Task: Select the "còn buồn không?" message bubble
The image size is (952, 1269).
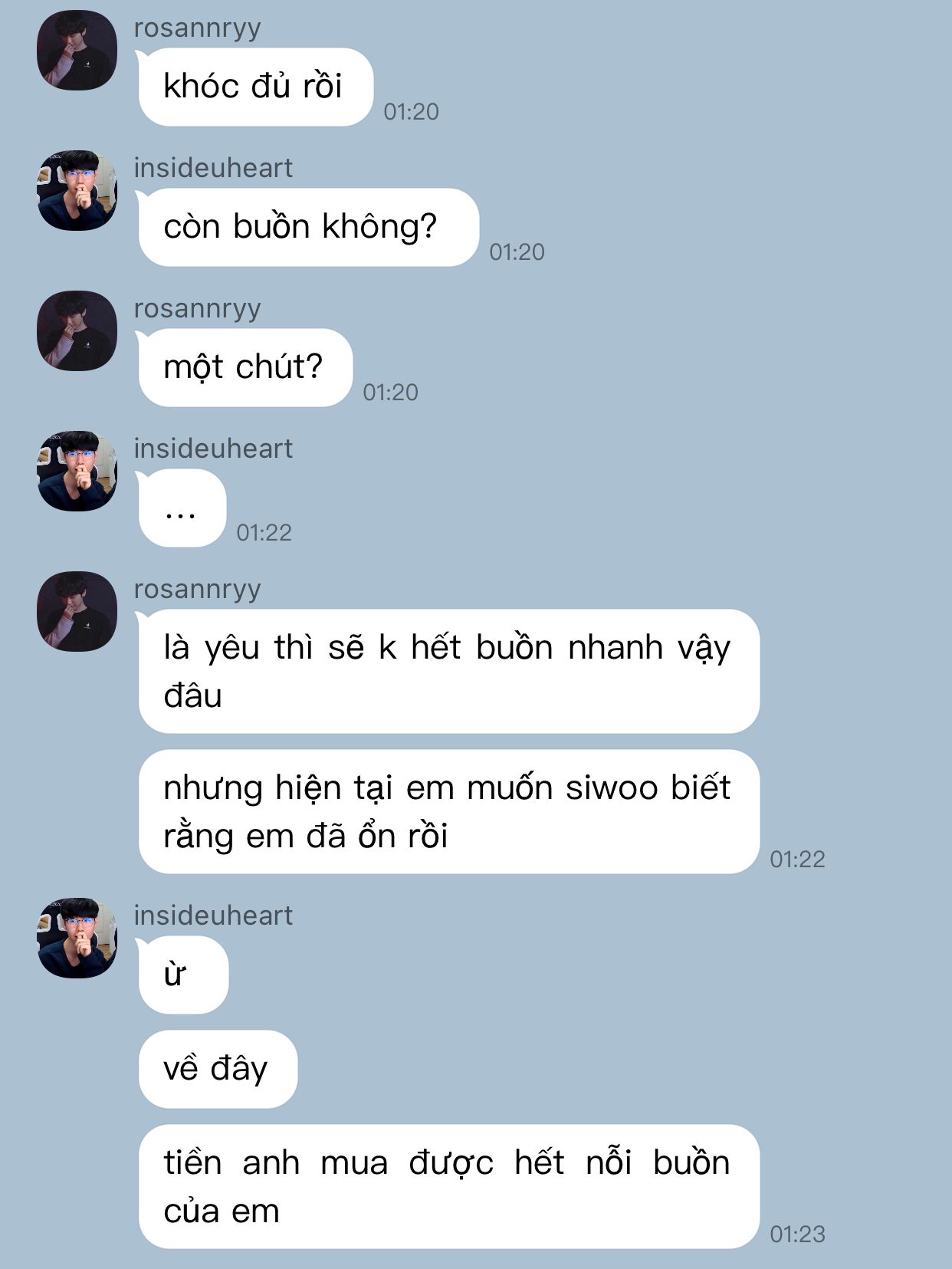Action: coord(308,227)
